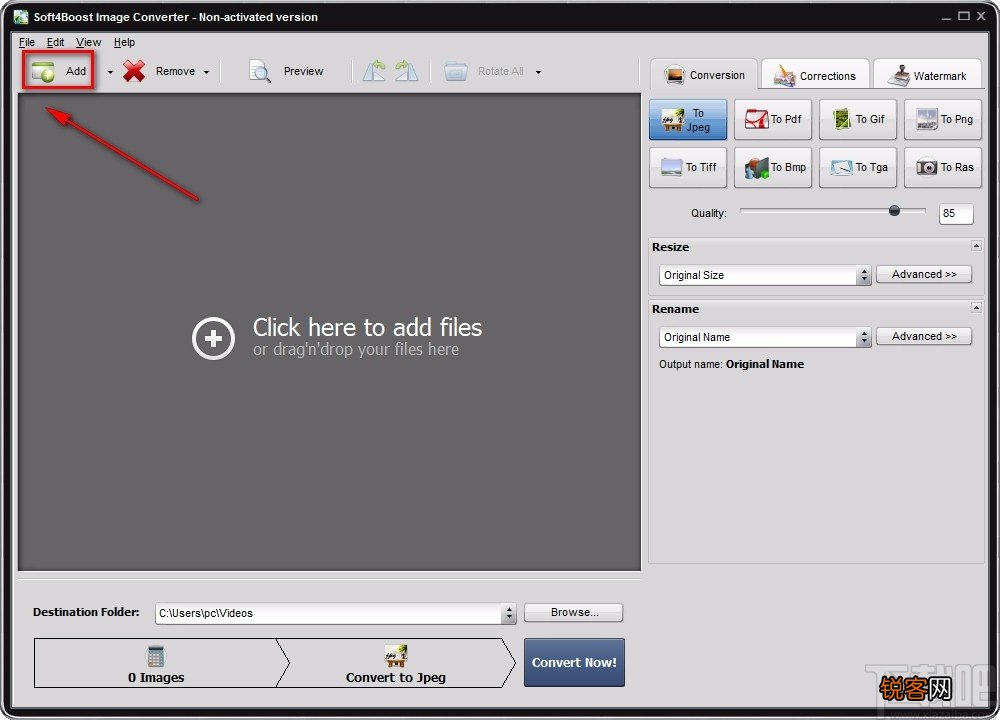Collapse the Rename section

pyautogui.click(x=976, y=307)
